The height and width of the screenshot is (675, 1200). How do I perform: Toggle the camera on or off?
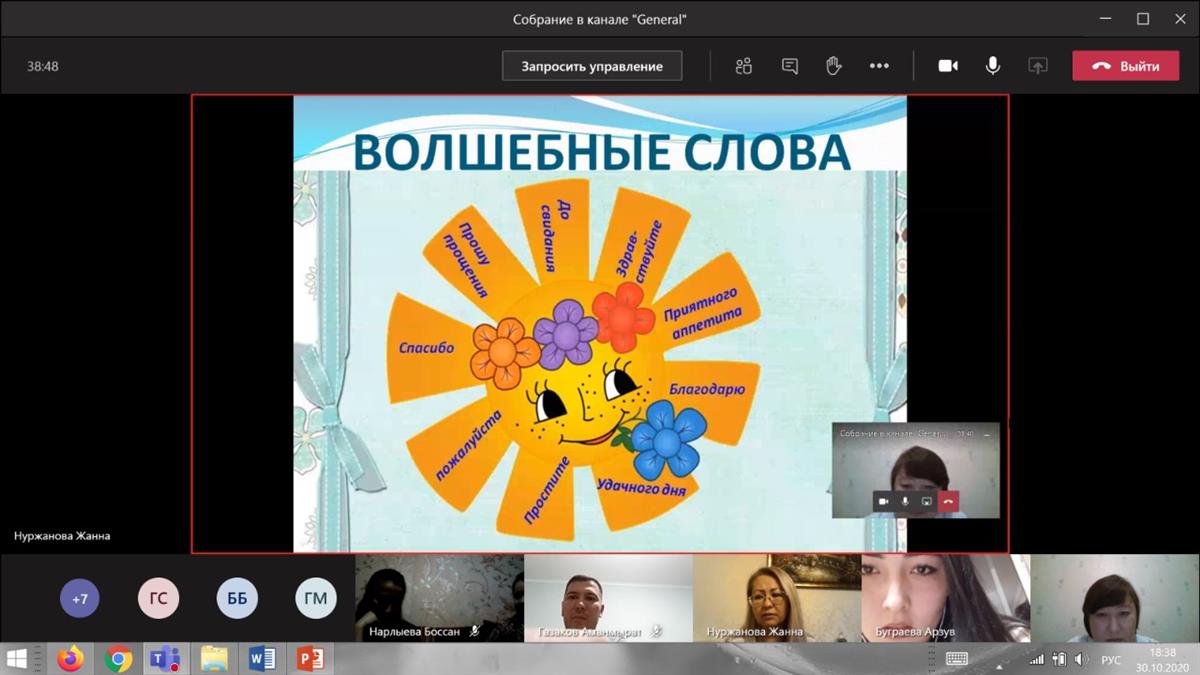click(948, 66)
